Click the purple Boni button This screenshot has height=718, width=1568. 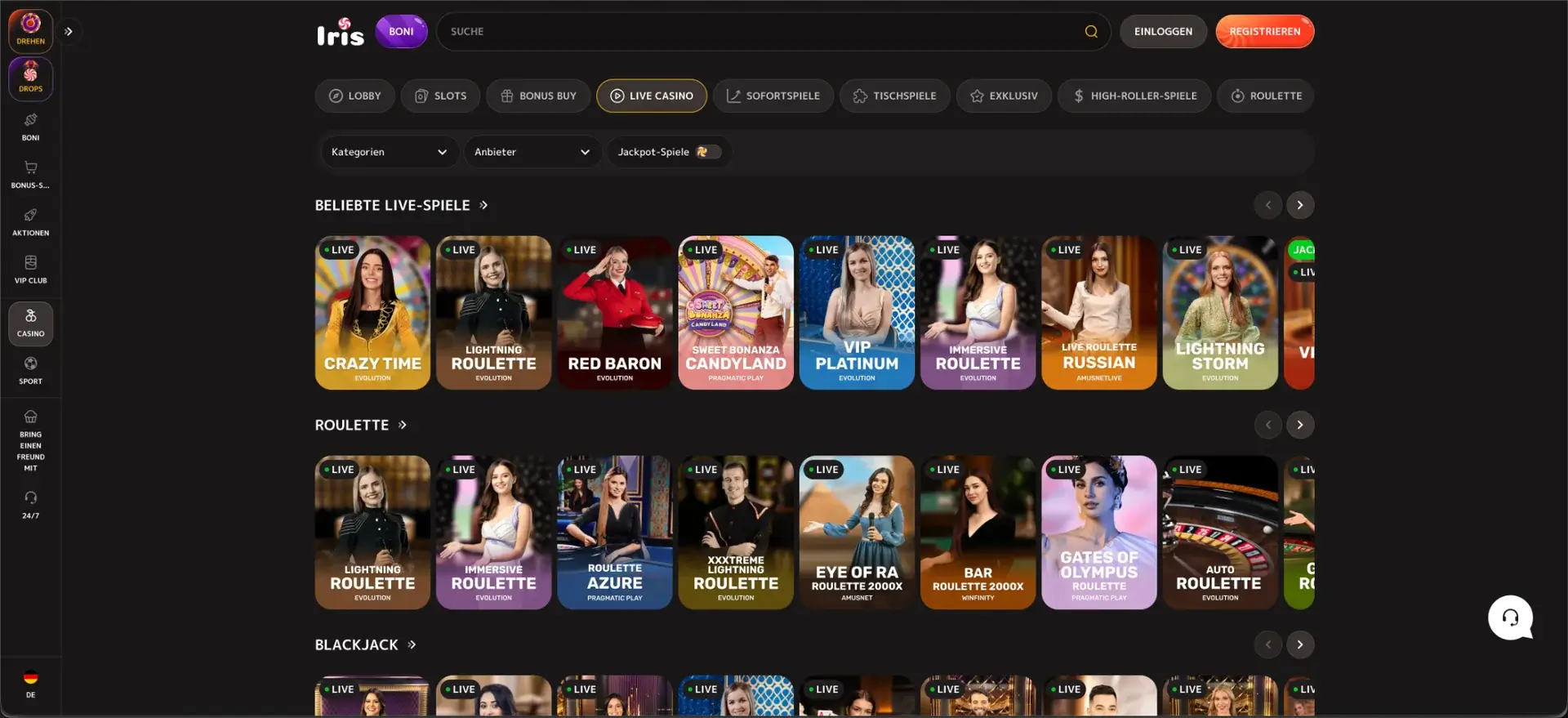click(x=401, y=32)
